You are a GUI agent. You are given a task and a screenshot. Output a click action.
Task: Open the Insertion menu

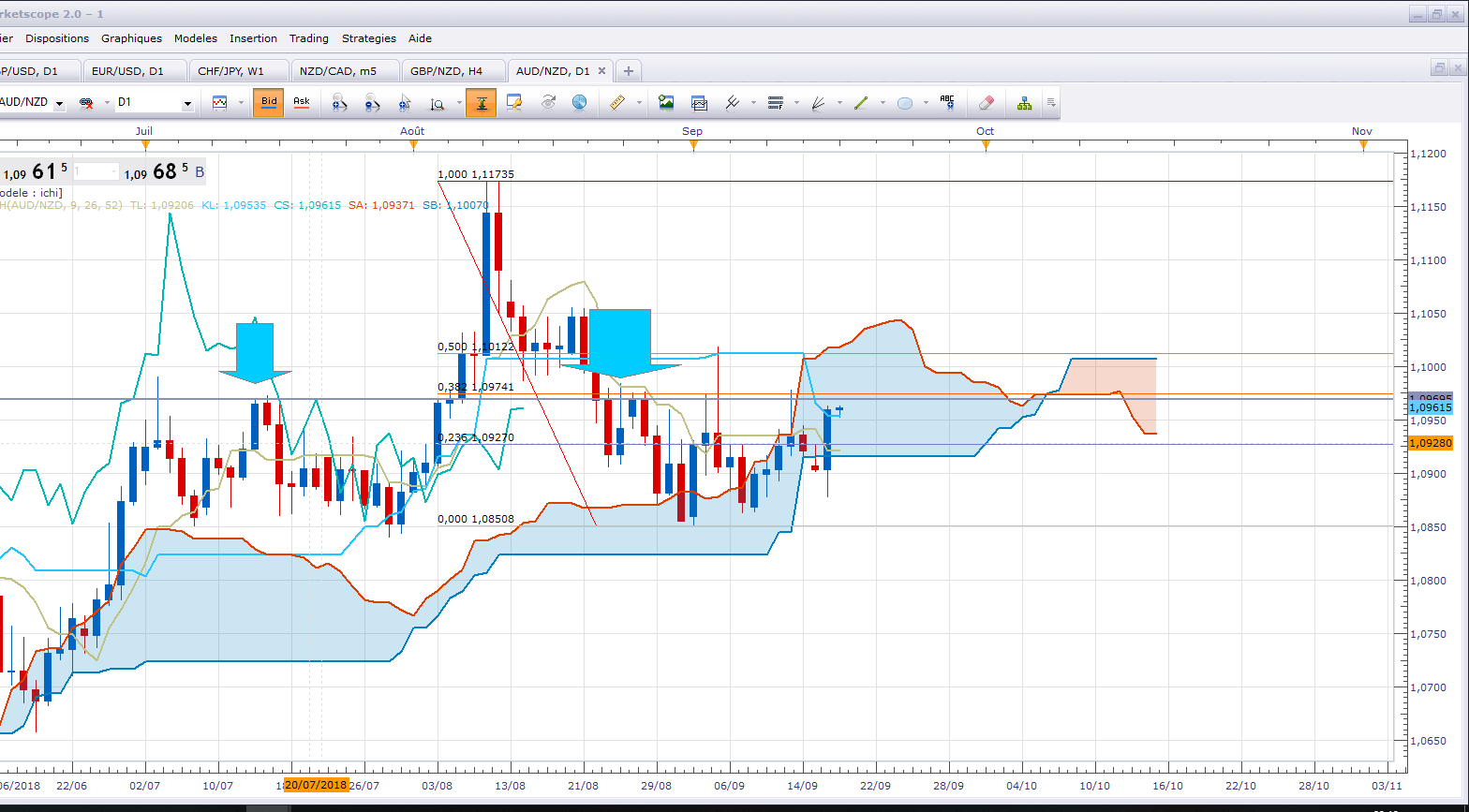(x=253, y=38)
